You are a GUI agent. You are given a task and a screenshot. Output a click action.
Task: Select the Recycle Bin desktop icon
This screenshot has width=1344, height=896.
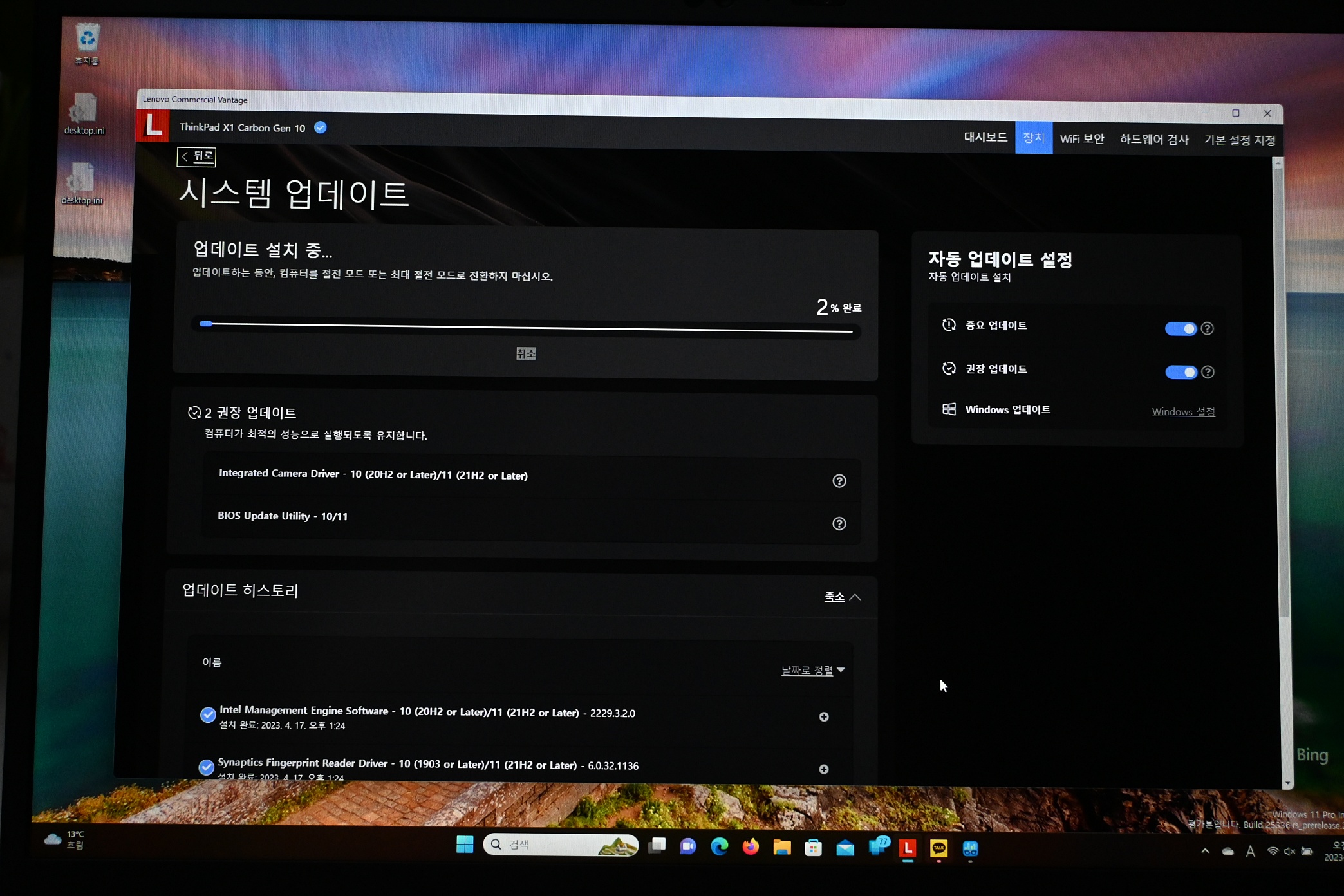pos(87,44)
